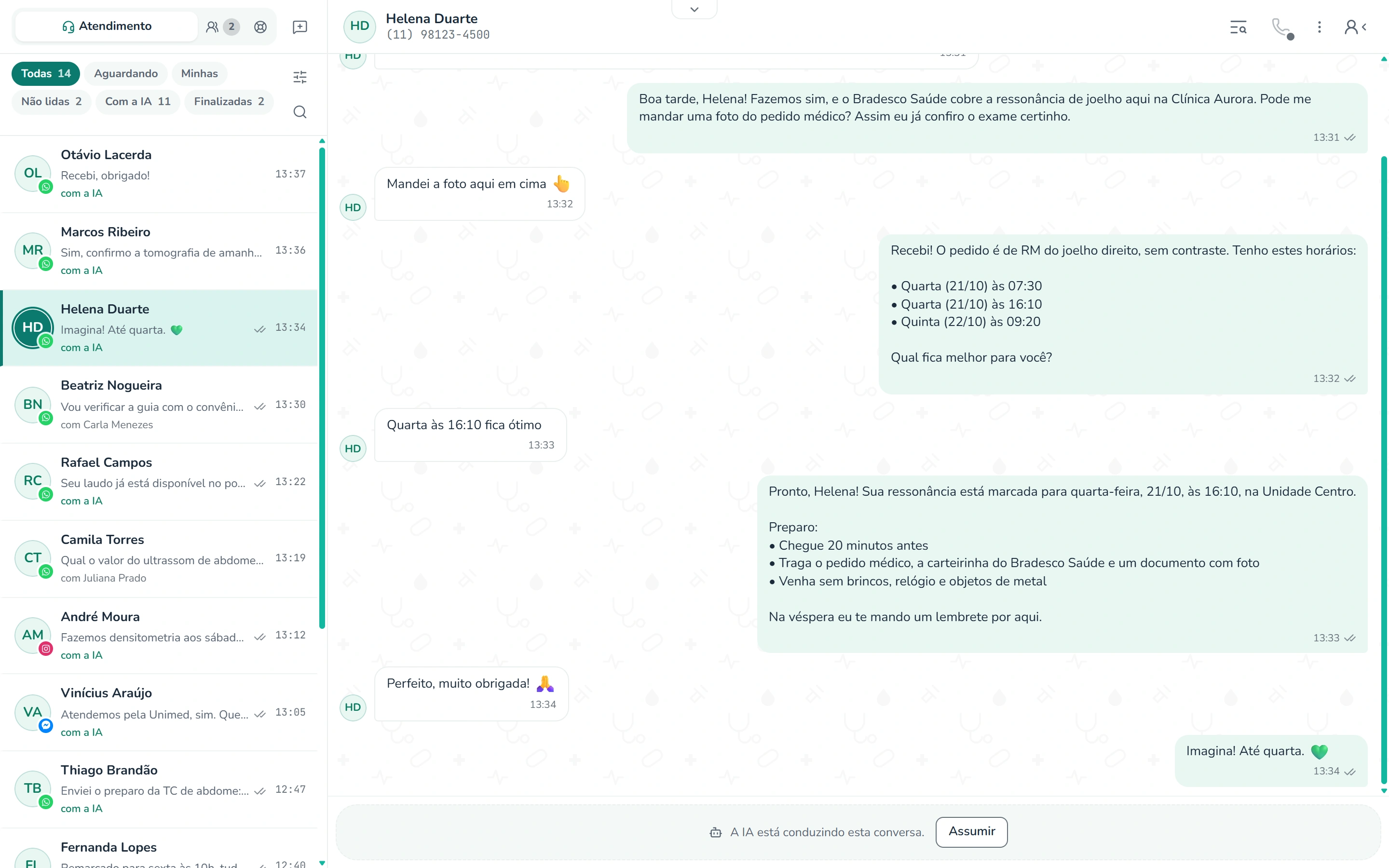Start a new conversation with the plus chat icon
The width and height of the screenshot is (1389, 868).
(300, 27)
